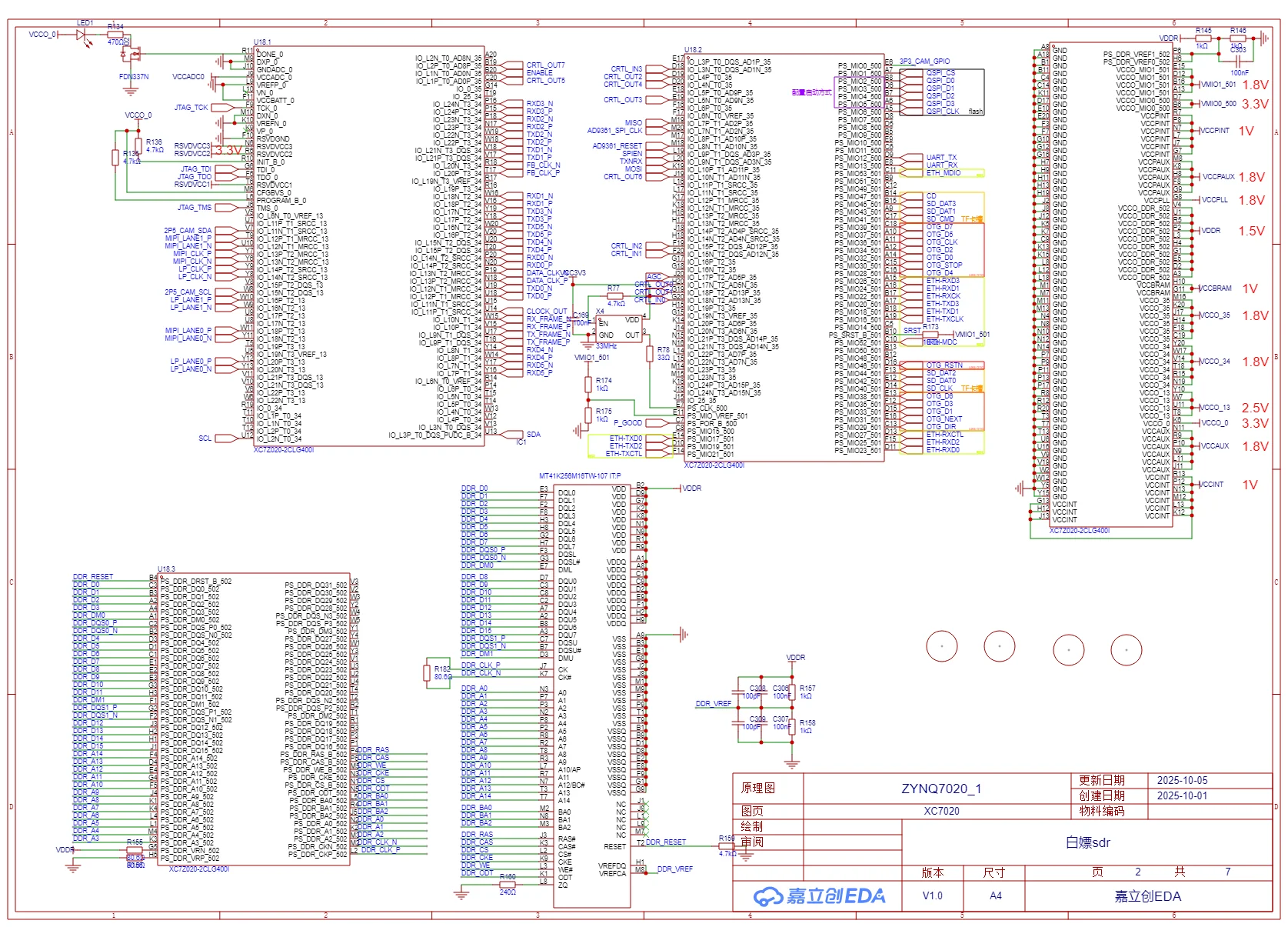Click the update date 2025-10-05 field
This screenshot has height=927, width=1288.
pyautogui.click(x=1182, y=780)
